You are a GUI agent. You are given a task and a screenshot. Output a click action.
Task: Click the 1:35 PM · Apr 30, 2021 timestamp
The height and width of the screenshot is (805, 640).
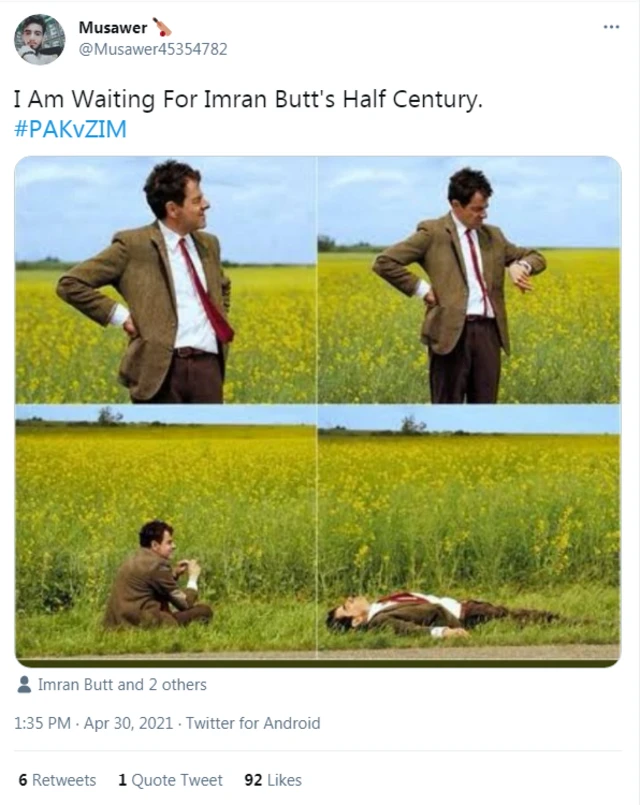(x=95, y=723)
